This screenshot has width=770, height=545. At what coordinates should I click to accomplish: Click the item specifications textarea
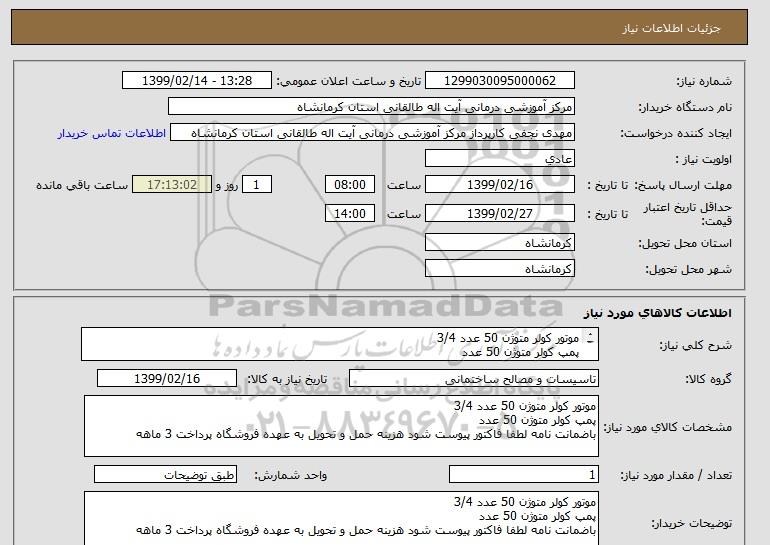(341, 426)
